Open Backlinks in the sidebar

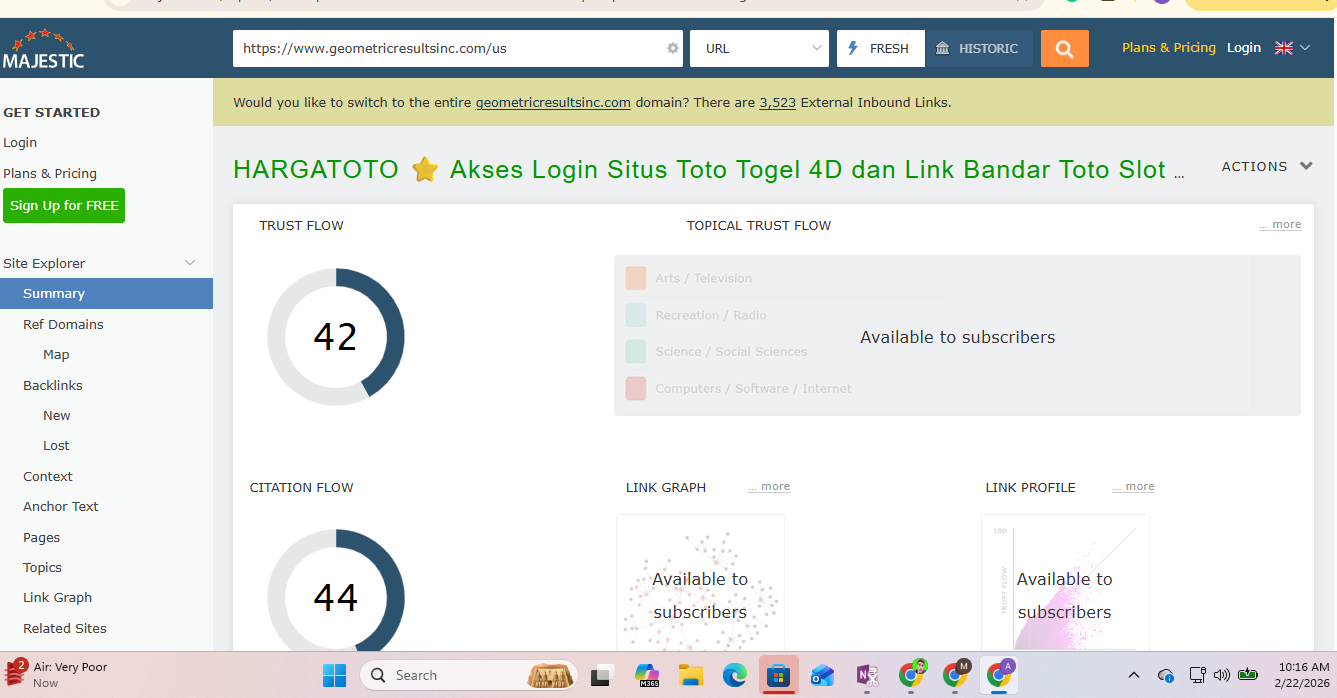(53, 385)
